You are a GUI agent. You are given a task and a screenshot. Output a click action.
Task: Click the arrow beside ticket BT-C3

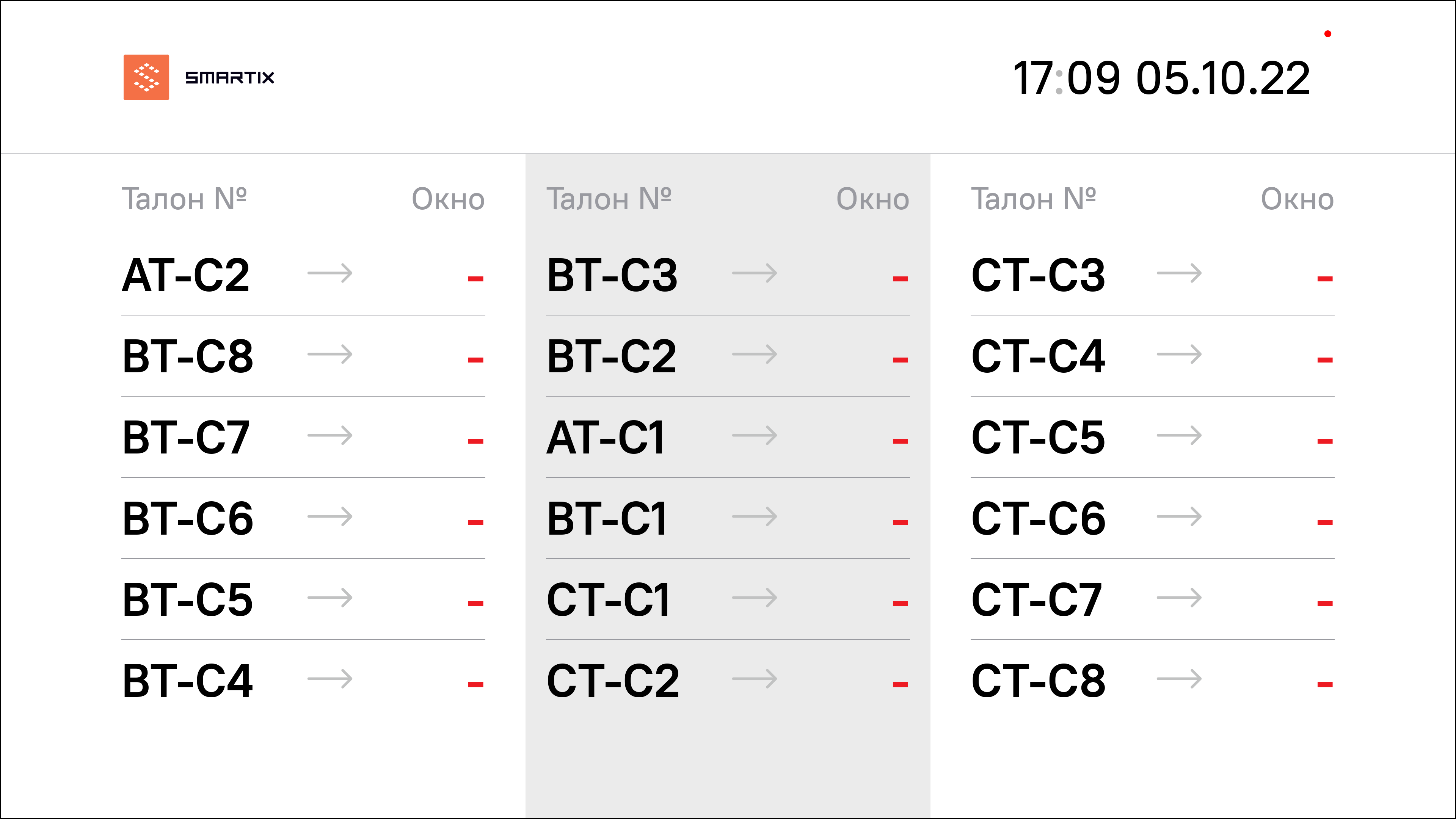point(755,273)
